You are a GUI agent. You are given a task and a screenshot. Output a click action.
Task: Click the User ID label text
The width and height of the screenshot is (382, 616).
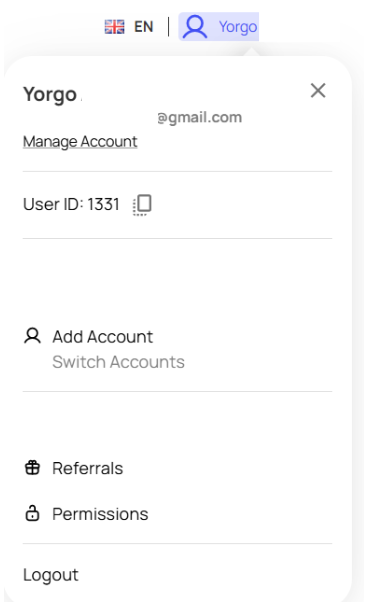53,204
